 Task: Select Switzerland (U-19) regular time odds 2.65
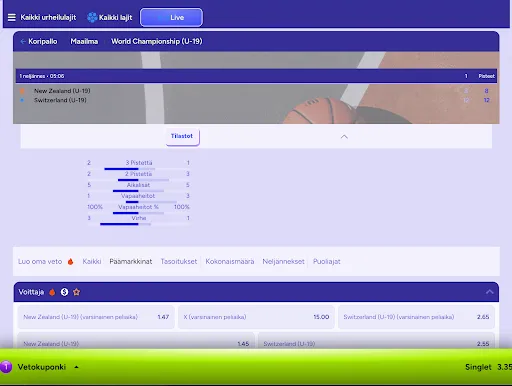coord(416,317)
